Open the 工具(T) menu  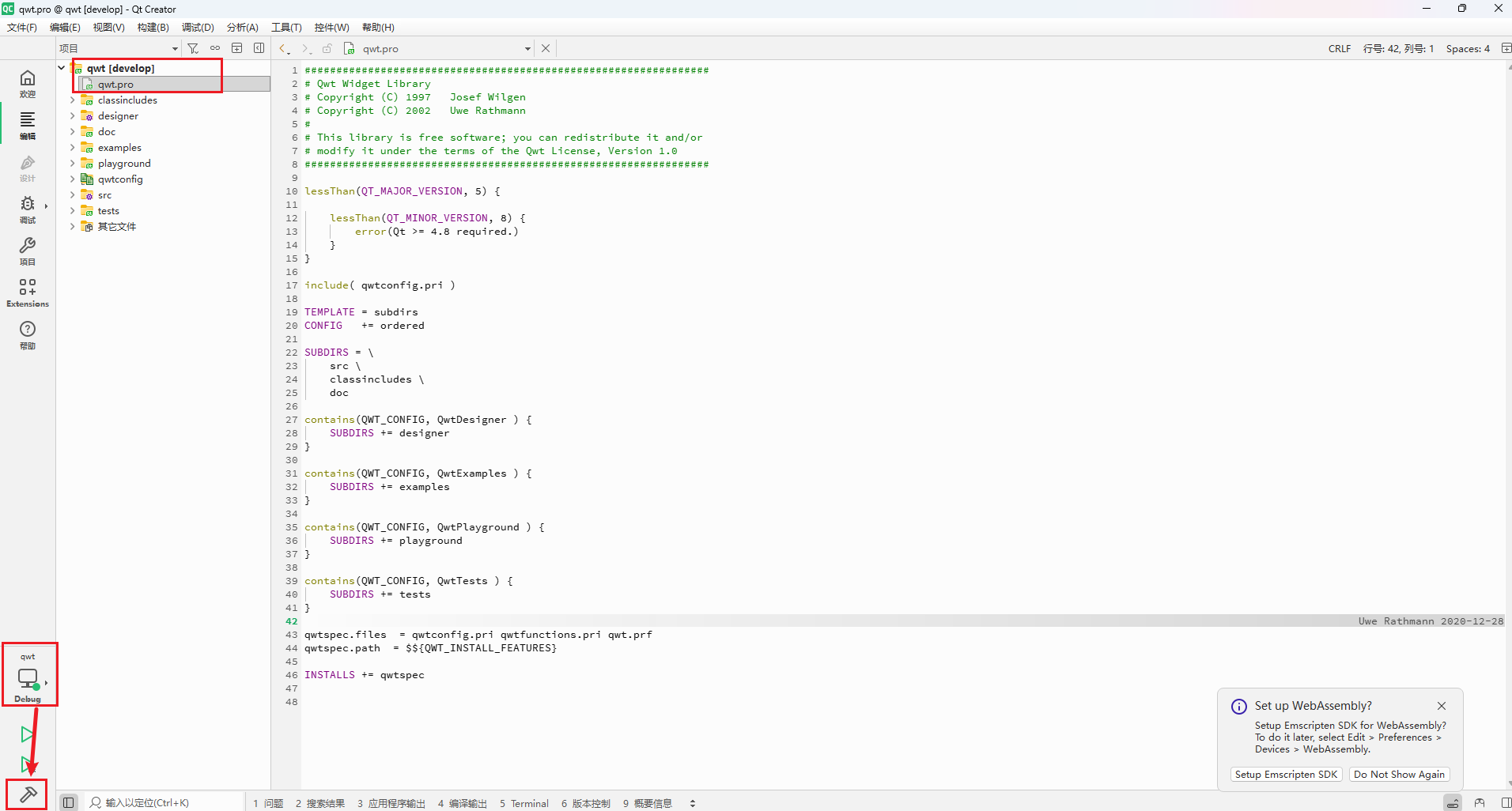coord(286,28)
